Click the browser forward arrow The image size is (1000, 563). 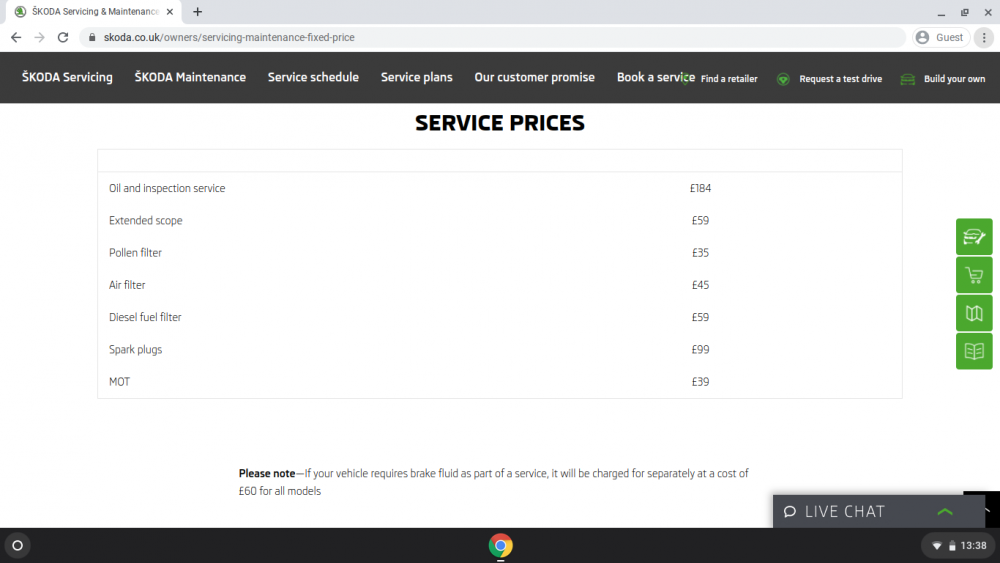40,38
